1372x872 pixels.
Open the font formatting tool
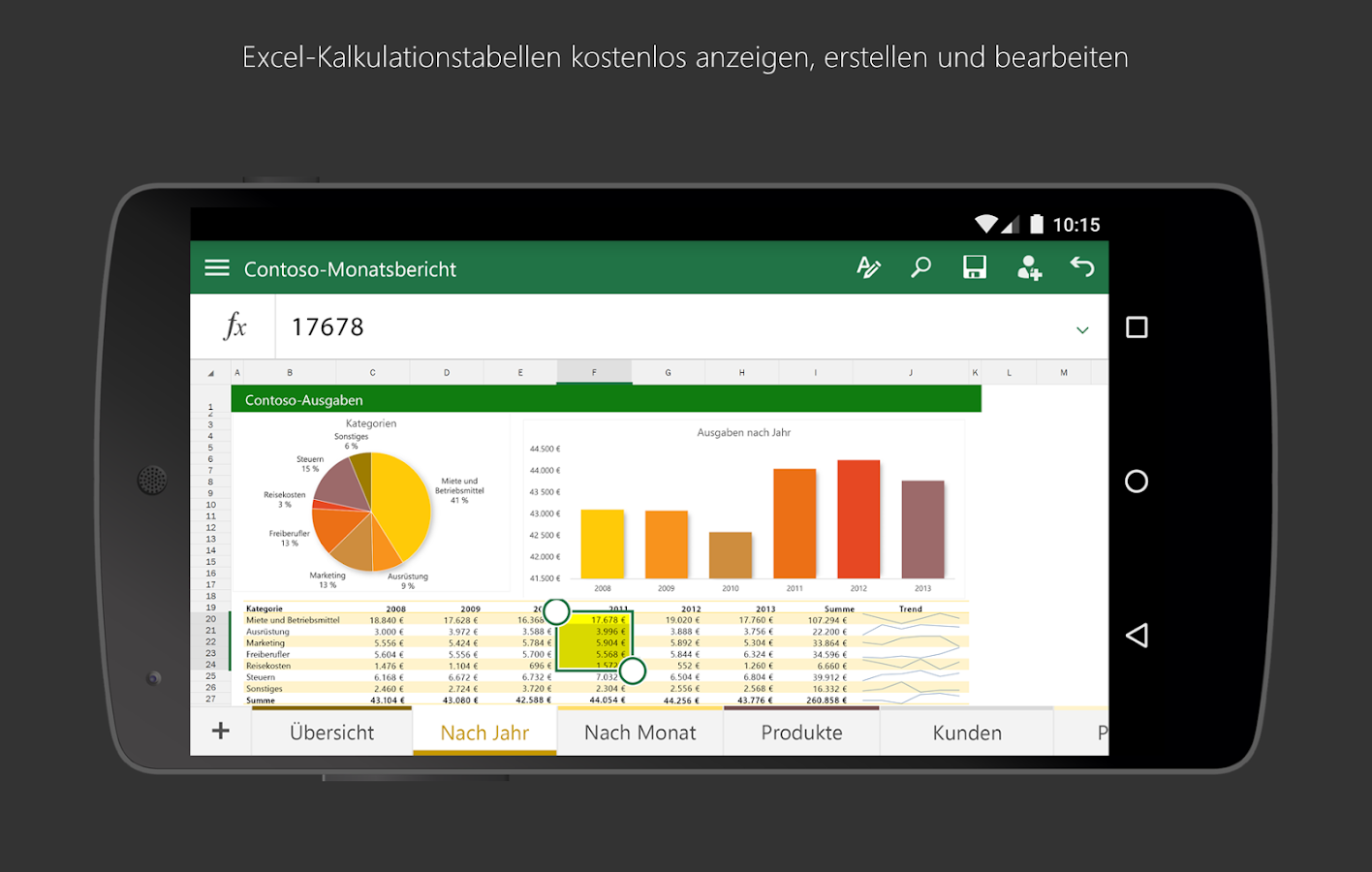tap(868, 267)
